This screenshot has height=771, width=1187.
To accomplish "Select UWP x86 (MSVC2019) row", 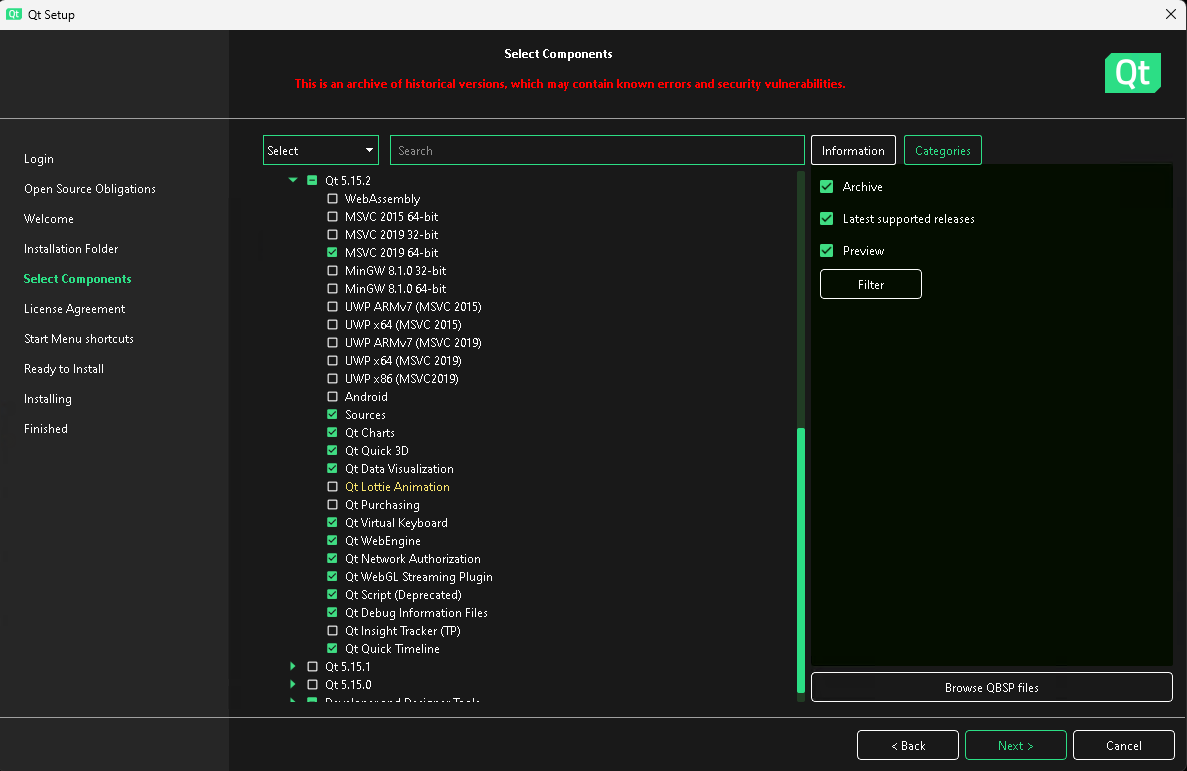I will click(x=401, y=379).
